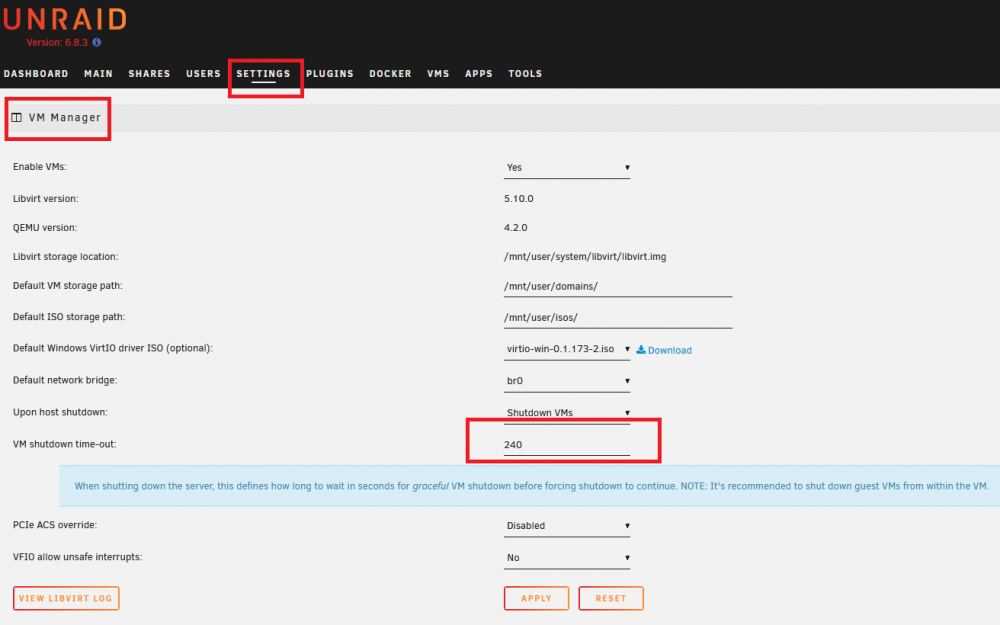Click the VM Manager panel icon
This screenshot has width=1000, height=625.
[17, 117]
